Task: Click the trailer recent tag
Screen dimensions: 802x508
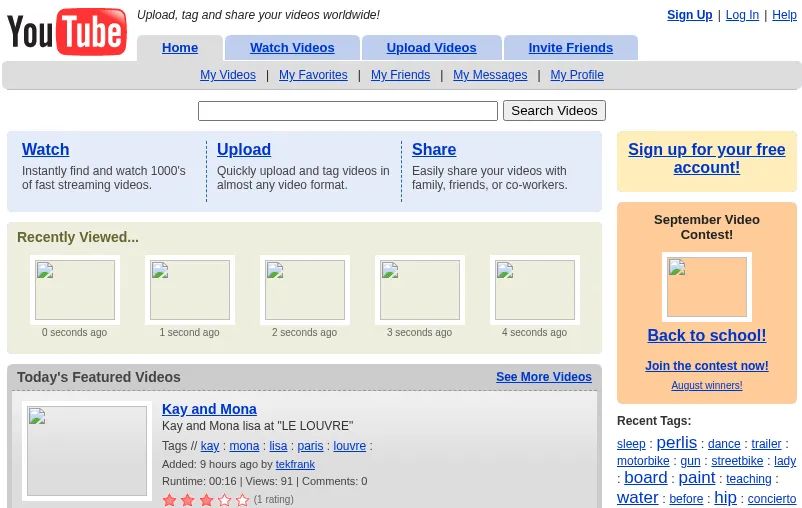Action: pos(766,444)
